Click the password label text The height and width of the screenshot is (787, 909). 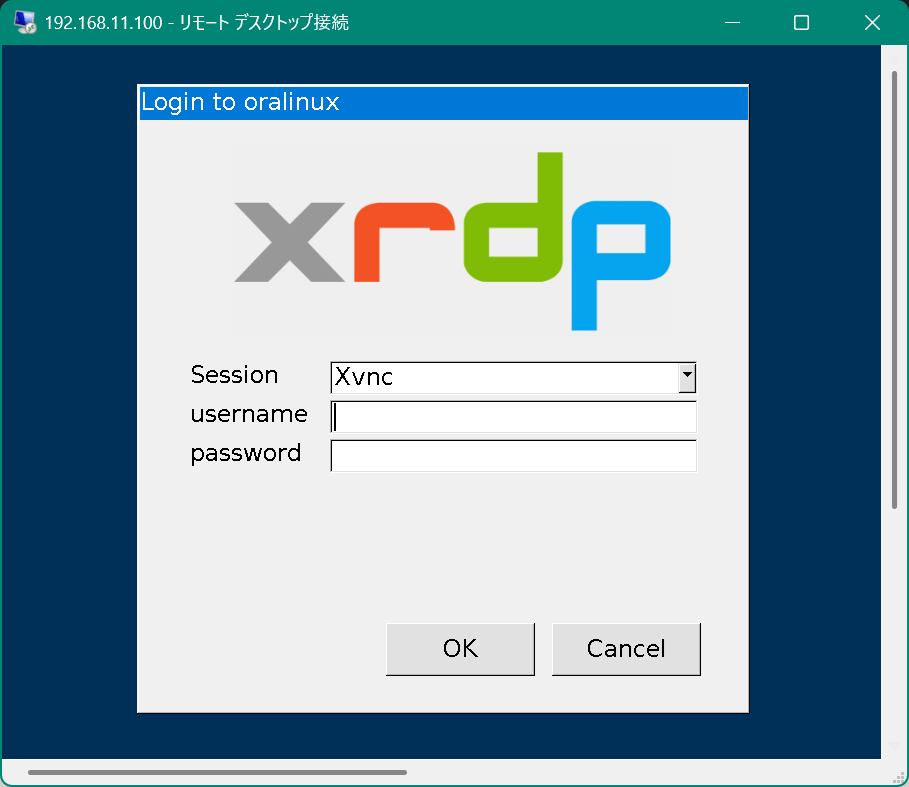tap(245, 453)
